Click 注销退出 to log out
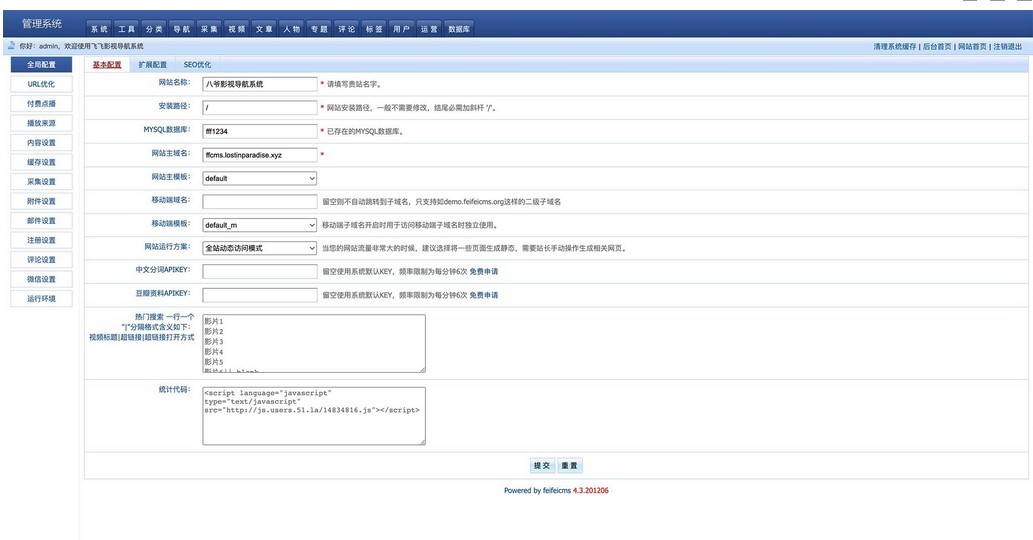The image size is (1033, 540). (x=1008, y=46)
